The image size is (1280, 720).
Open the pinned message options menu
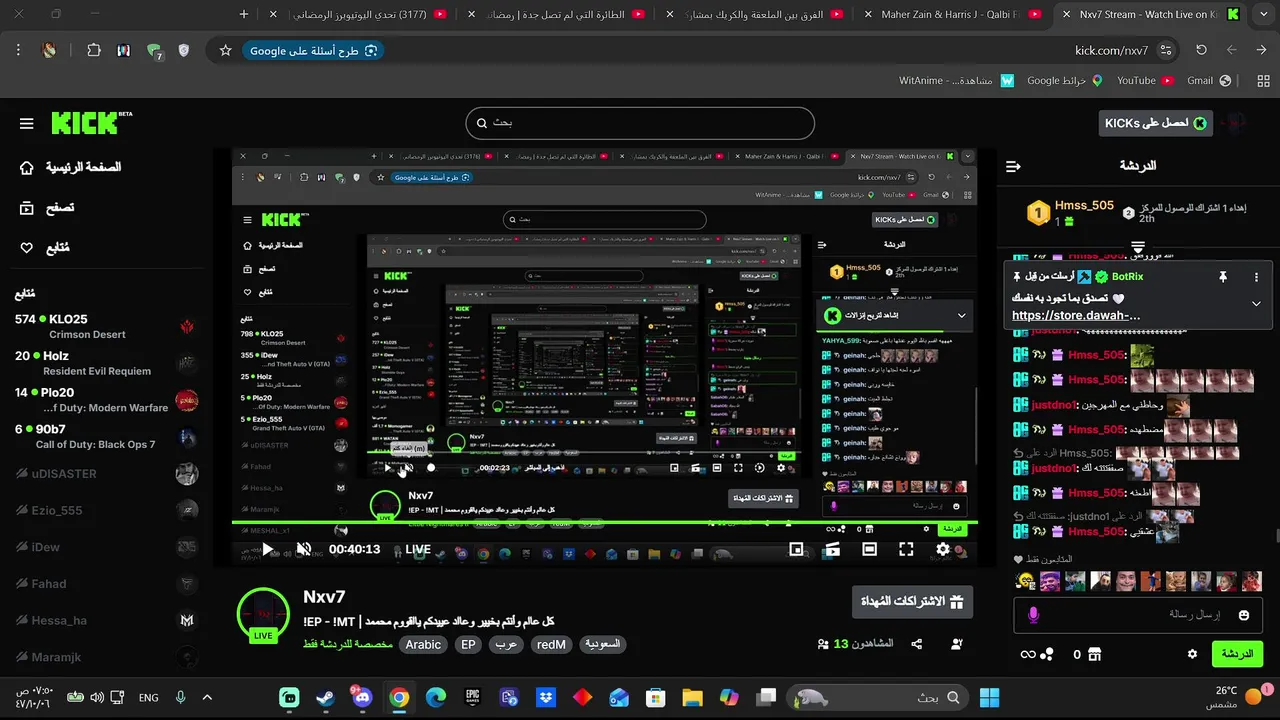point(1257,277)
